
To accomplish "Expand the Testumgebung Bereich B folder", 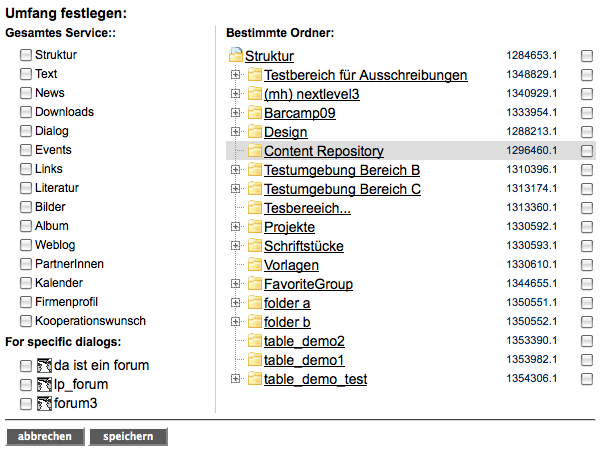I will [x=236, y=170].
